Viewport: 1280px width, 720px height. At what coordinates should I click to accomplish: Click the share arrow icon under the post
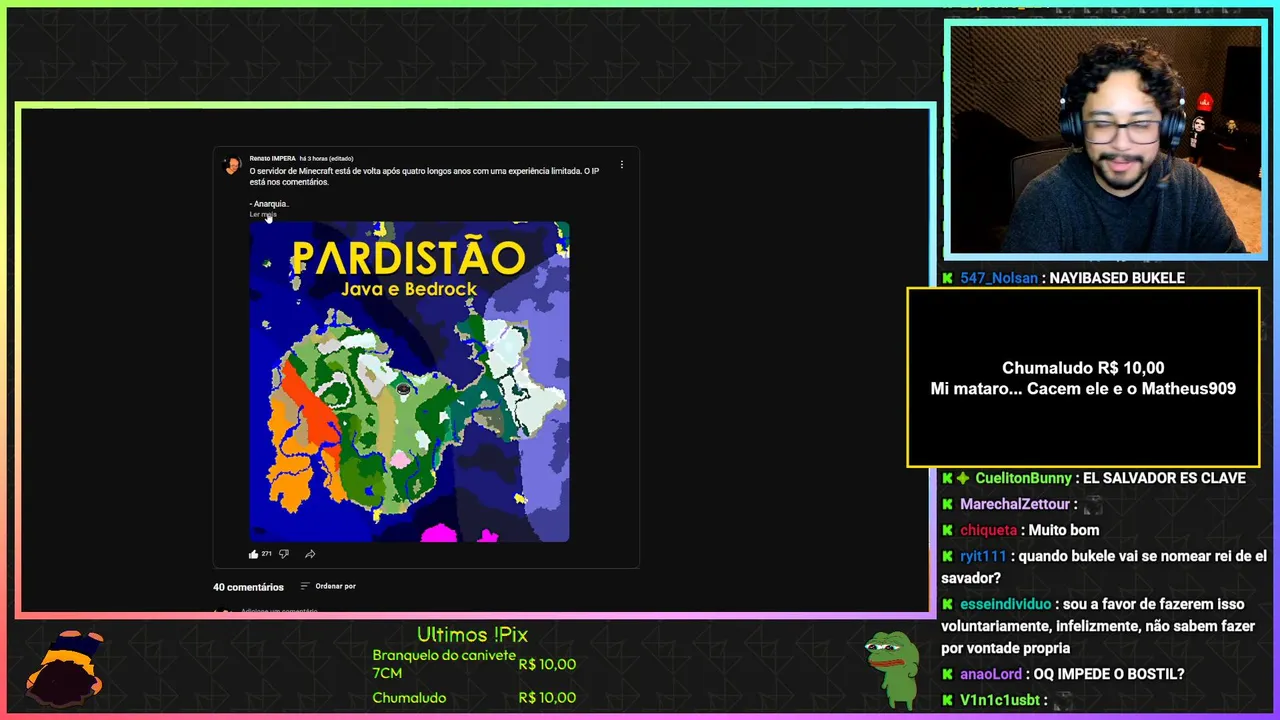(310, 554)
